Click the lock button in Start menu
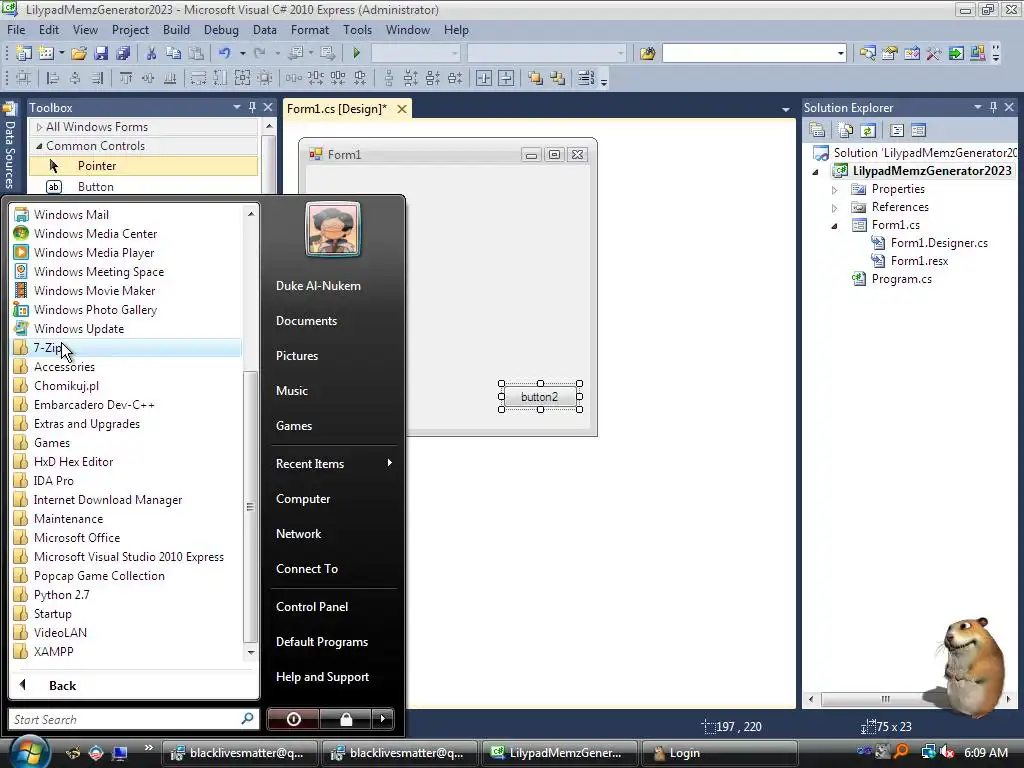Image resolution: width=1024 pixels, height=768 pixels. (345, 719)
